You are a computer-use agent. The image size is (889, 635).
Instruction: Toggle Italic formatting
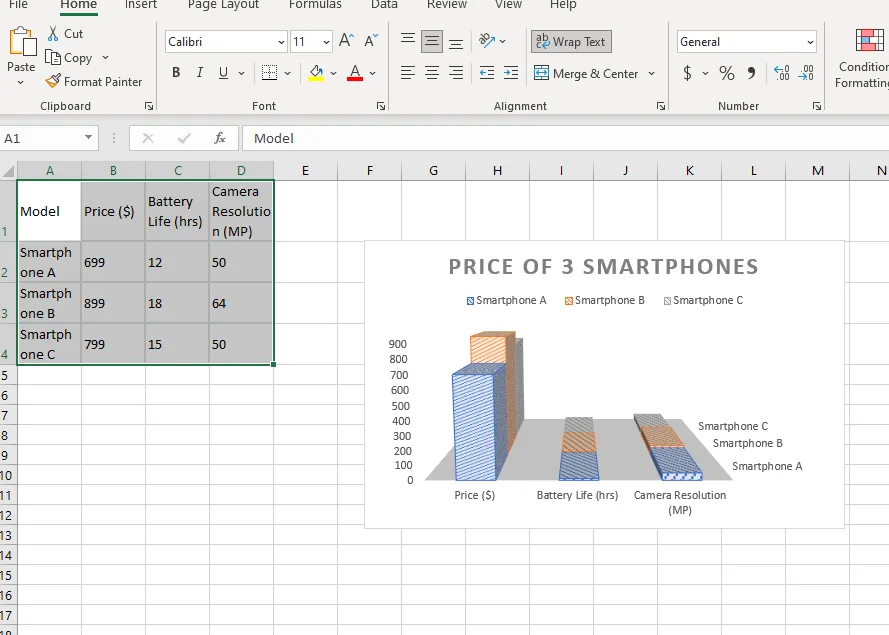(x=199, y=73)
